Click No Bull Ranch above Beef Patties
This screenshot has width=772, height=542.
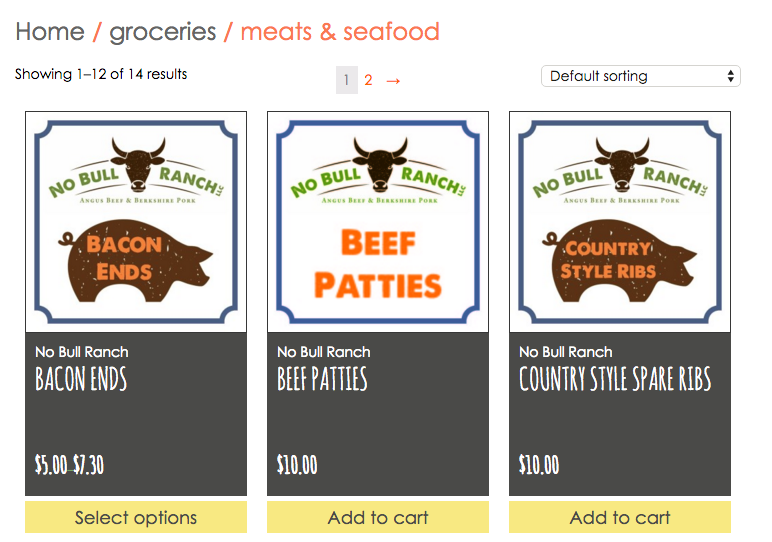click(x=324, y=352)
